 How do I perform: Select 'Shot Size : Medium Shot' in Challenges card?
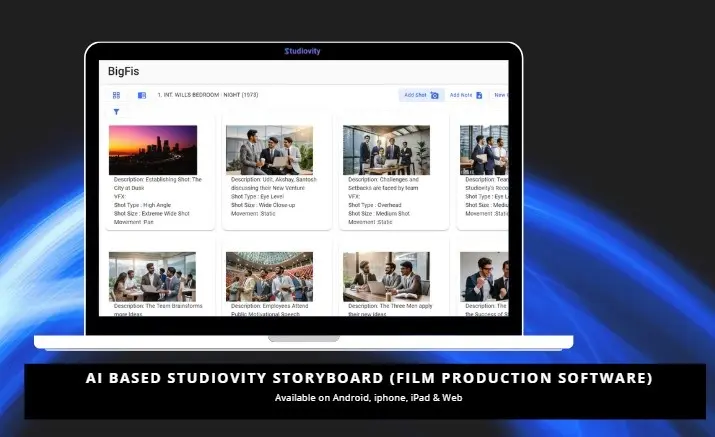pos(379,213)
